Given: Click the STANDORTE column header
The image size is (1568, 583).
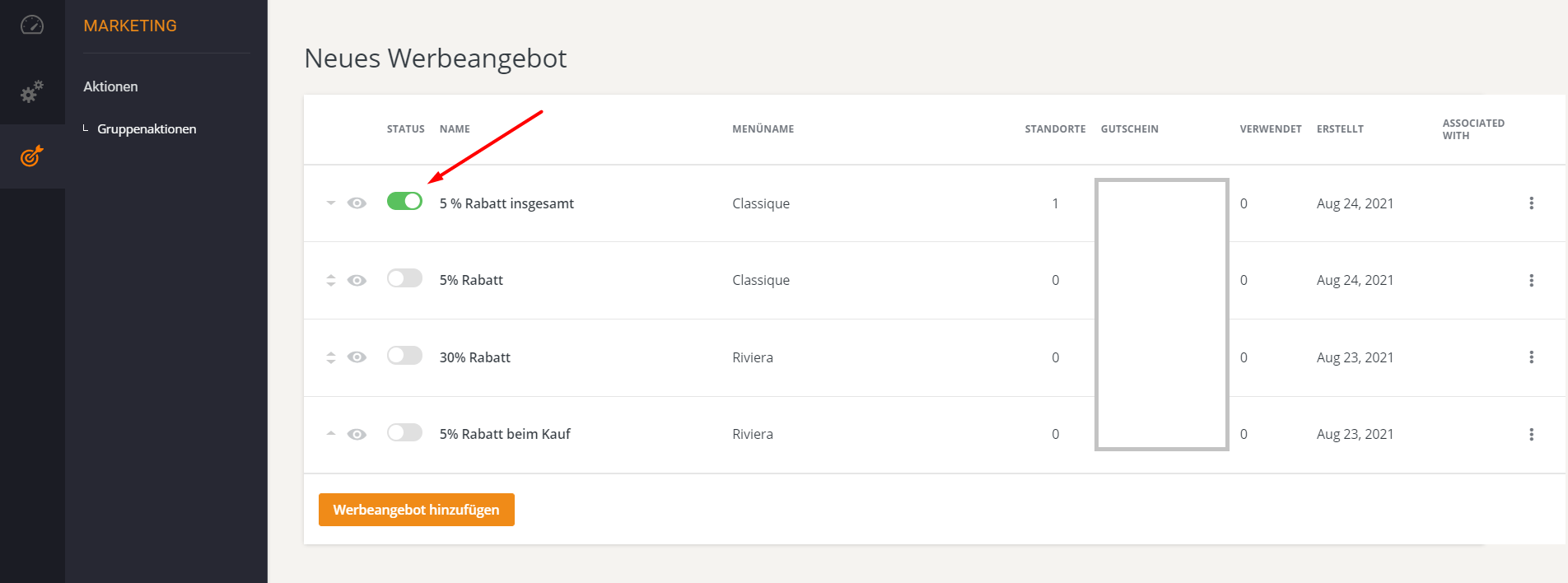Looking at the screenshot, I should [x=1055, y=129].
